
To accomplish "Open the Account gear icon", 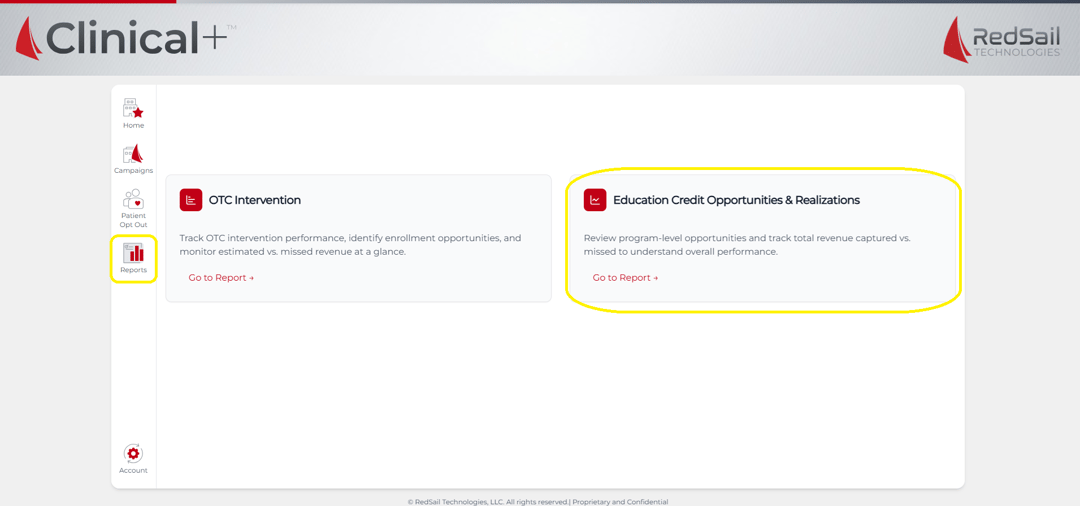I will [x=133, y=454].
